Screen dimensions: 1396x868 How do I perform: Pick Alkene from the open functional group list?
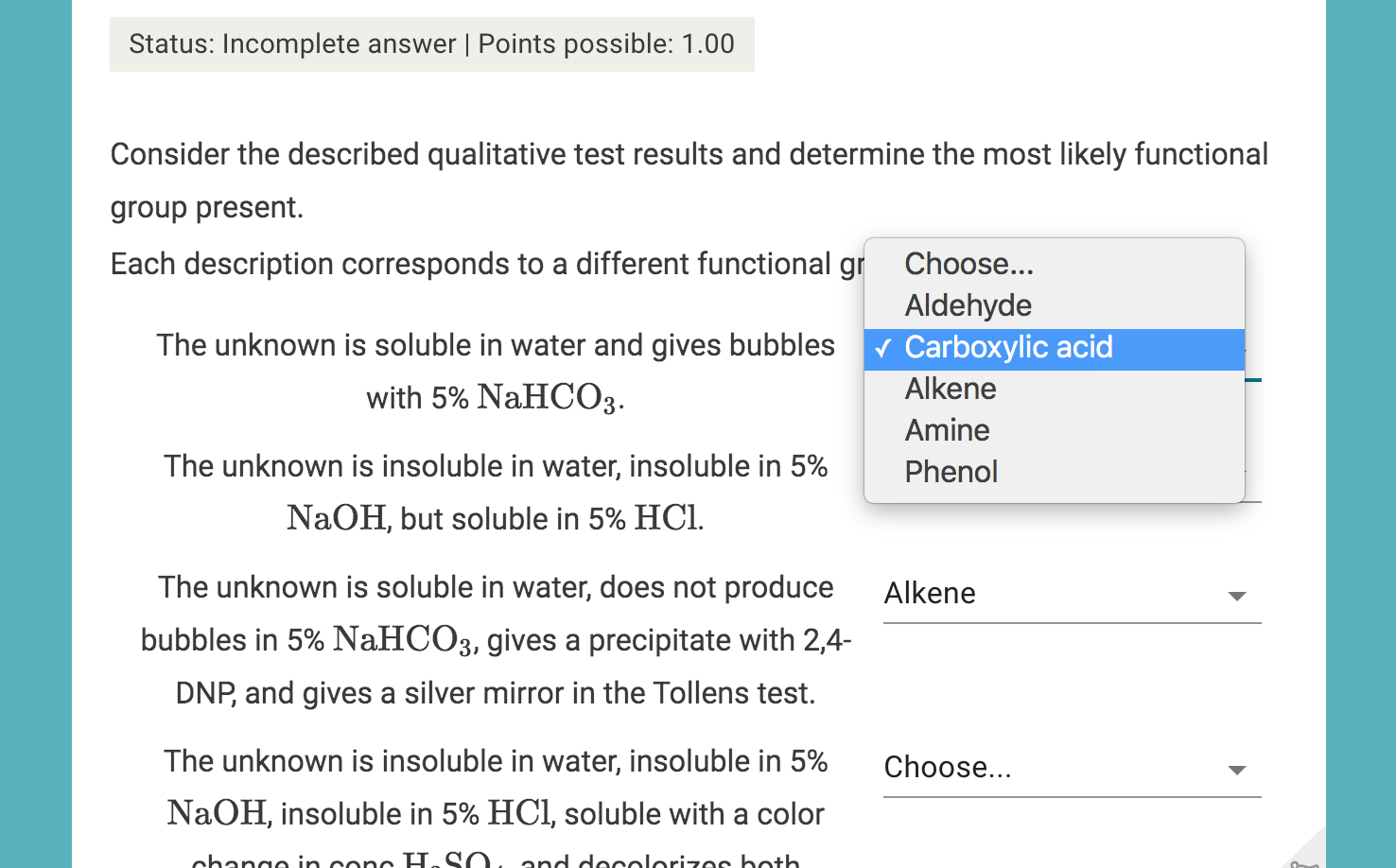tap(950, 389)
